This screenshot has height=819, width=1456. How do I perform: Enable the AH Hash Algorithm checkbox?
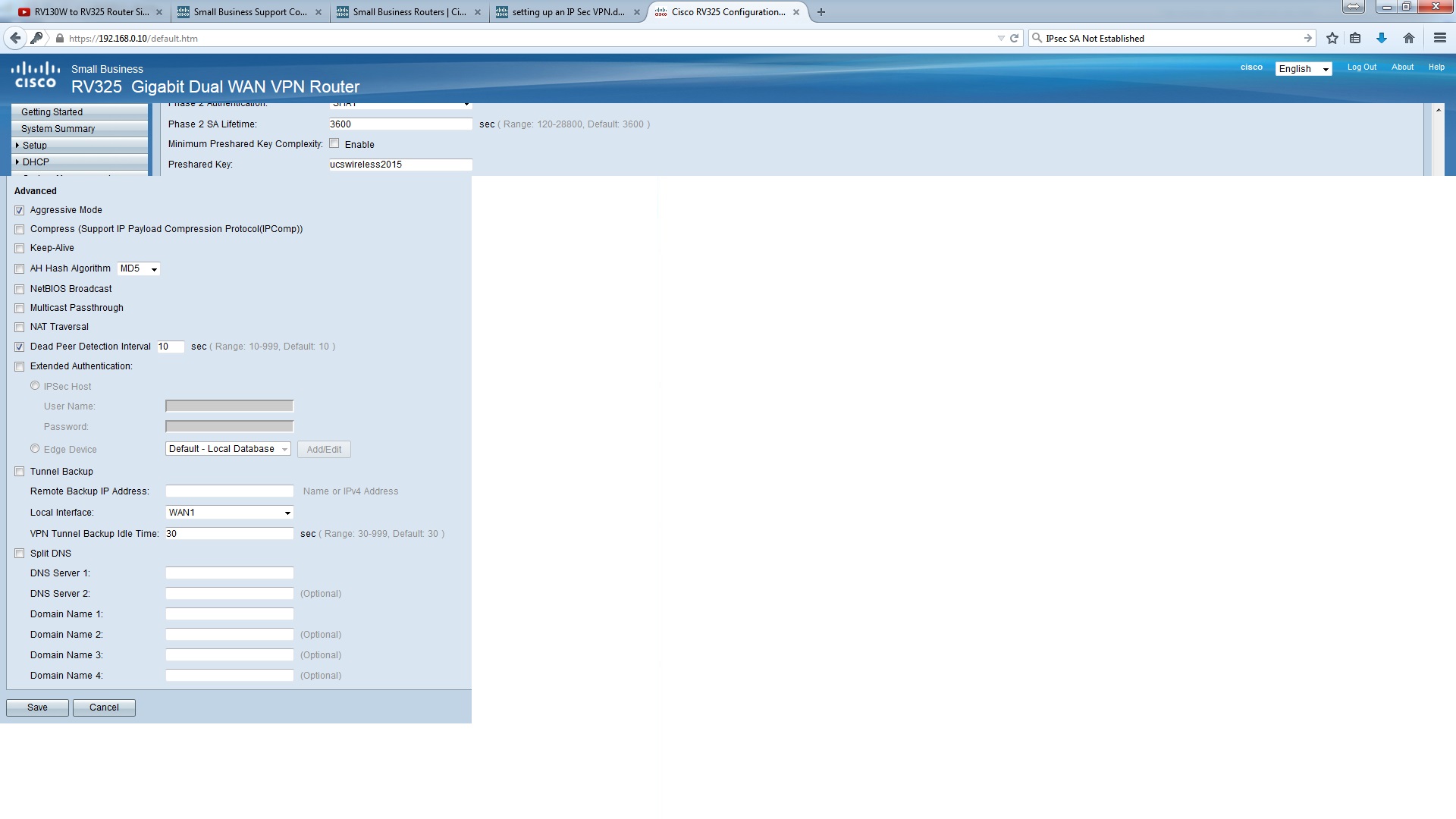[20, 268]
